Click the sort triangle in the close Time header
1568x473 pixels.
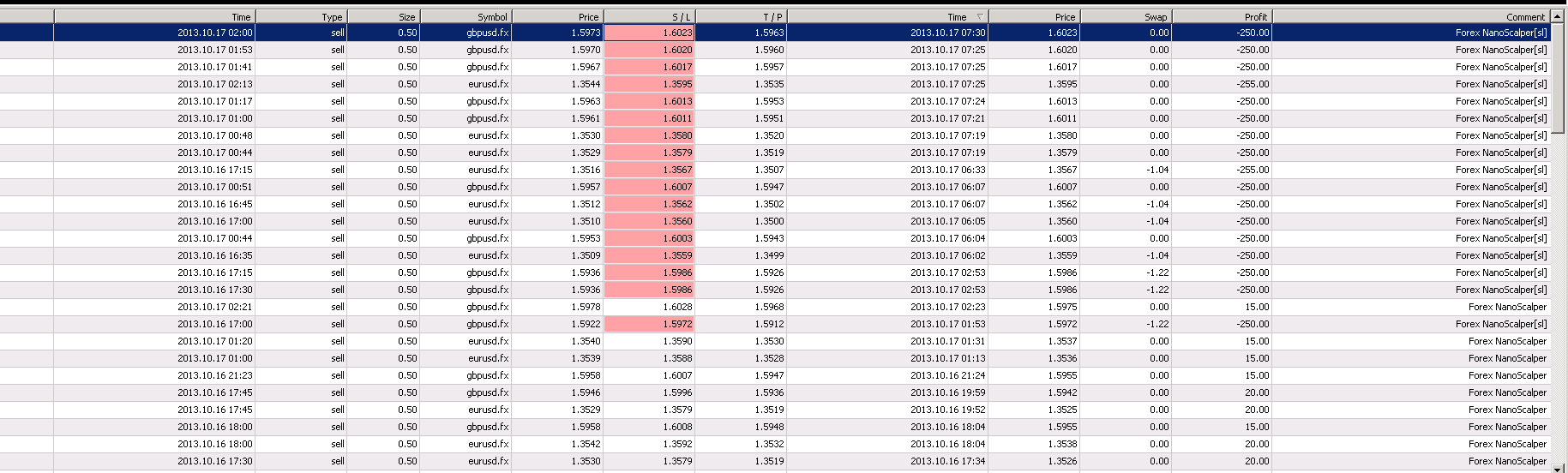tap(980, 17)
